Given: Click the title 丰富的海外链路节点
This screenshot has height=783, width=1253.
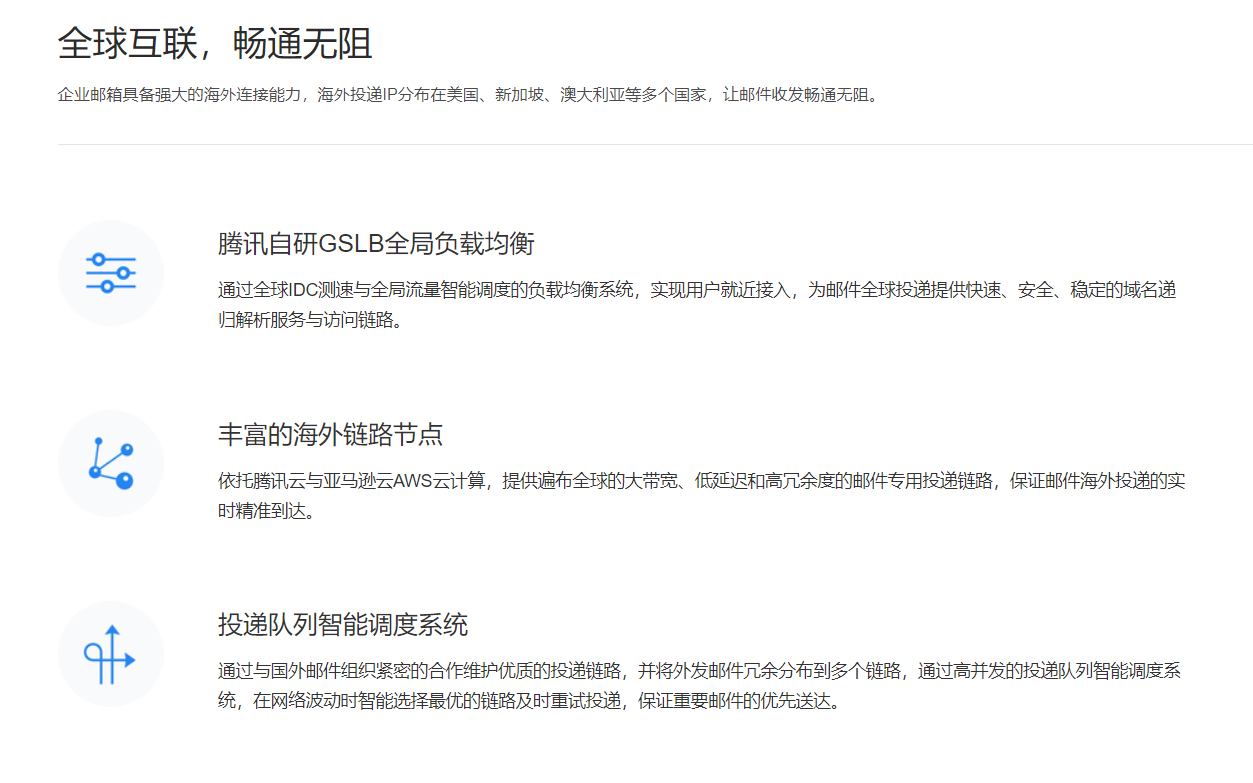Looking at the screenshot, I should (x=330, y=435).
